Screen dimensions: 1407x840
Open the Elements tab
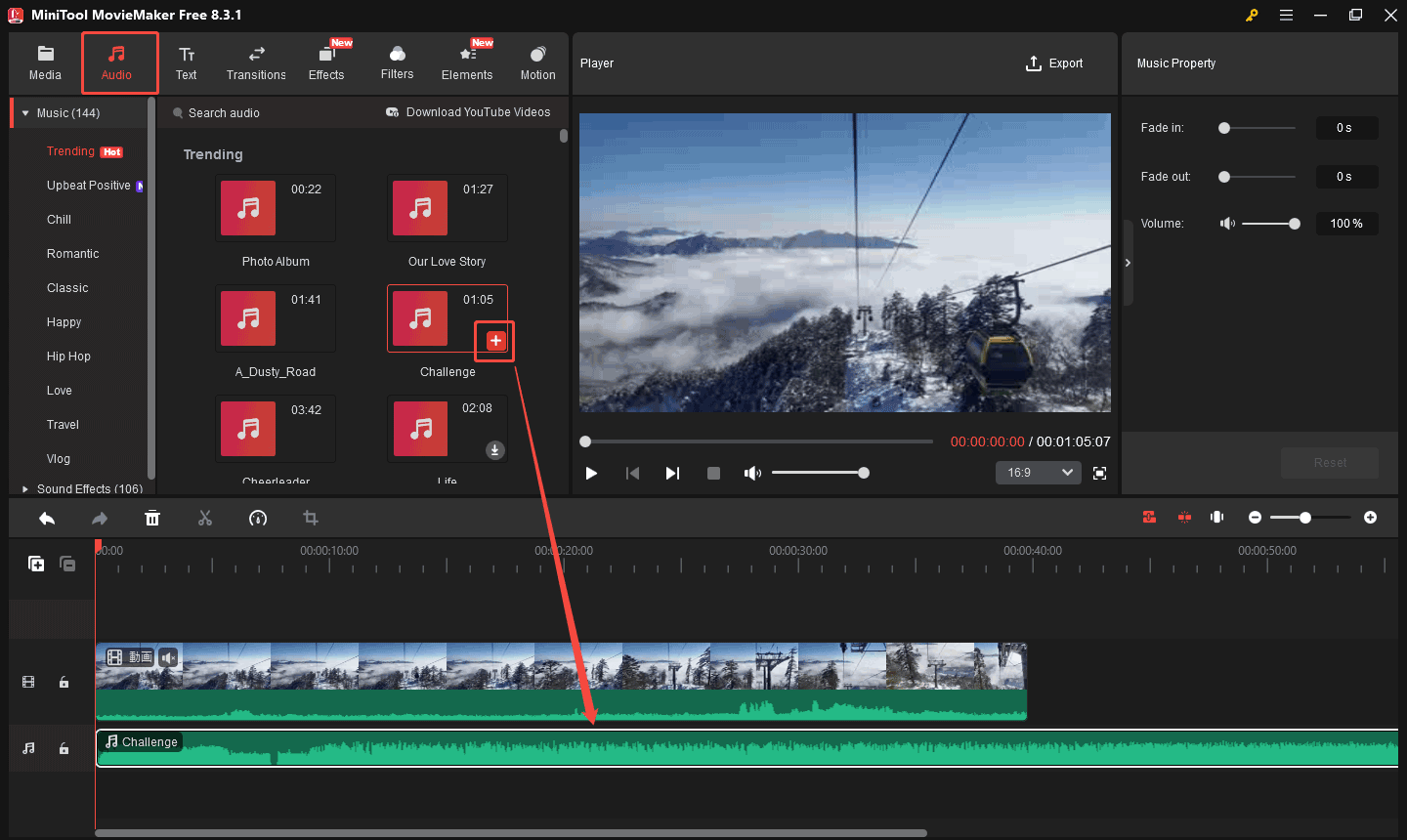[467, 63]
